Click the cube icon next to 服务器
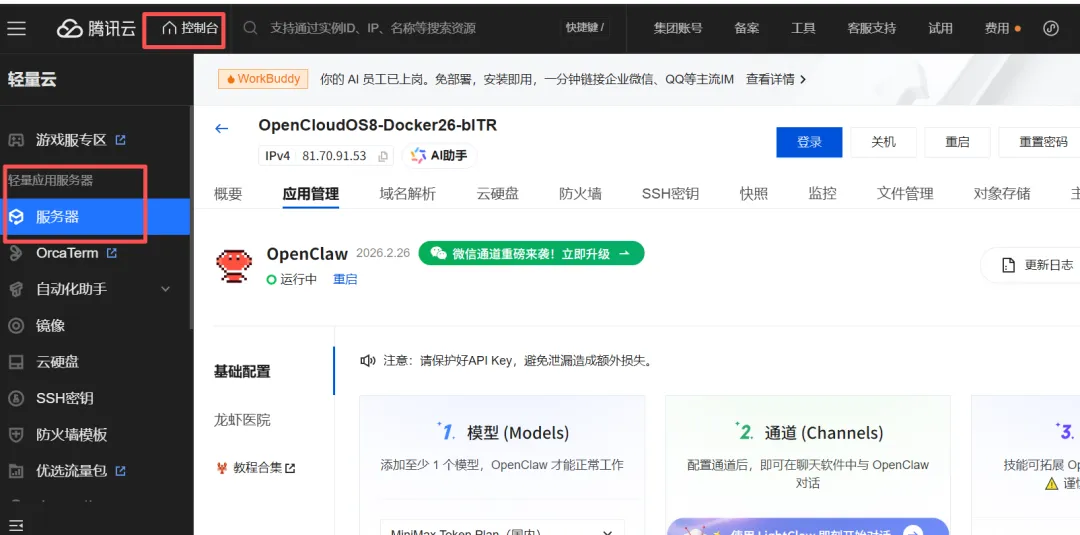 tap(16, 217)
